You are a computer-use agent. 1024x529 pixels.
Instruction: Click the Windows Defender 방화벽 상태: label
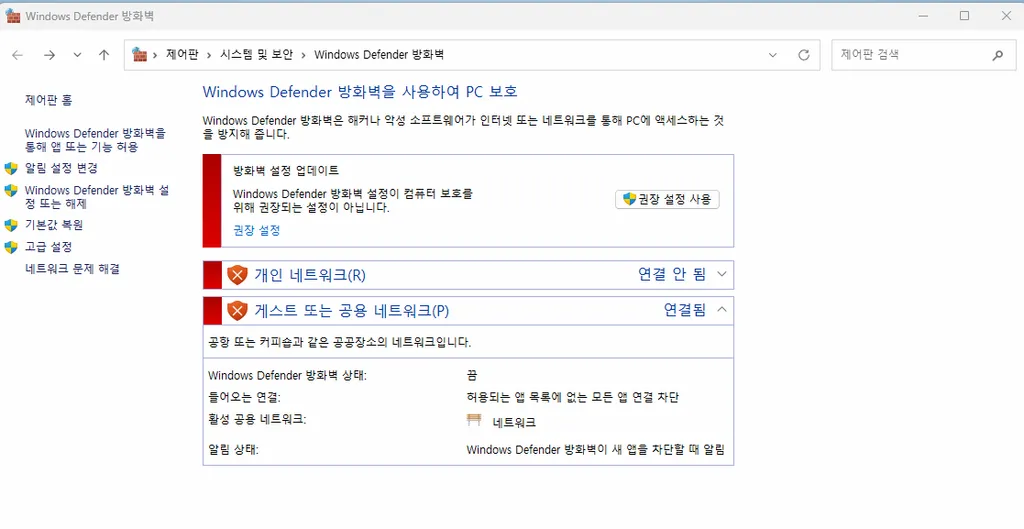coord(287,376)
